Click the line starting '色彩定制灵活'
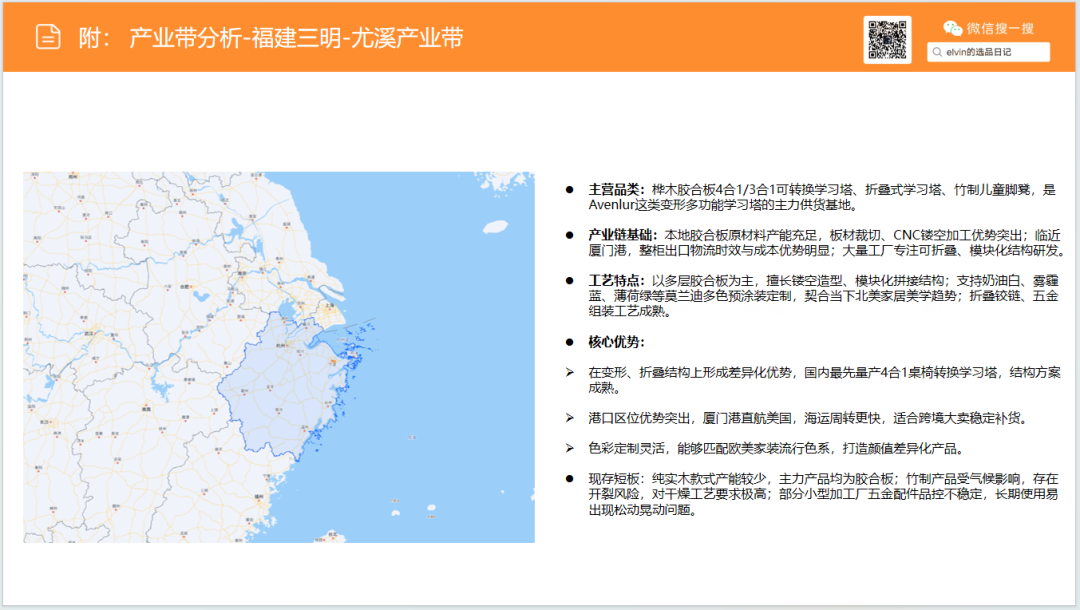1080x610 pixels. (x=776, y=448)
